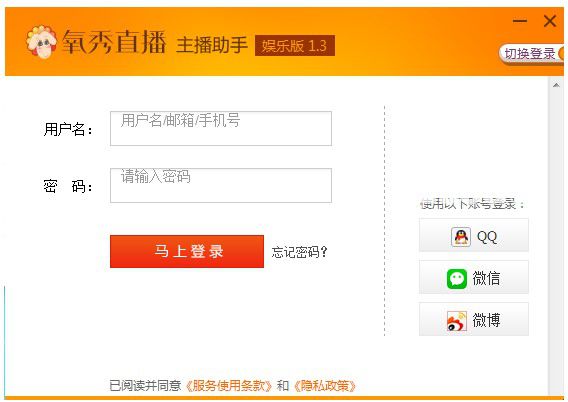Image resolution: width=568 pixels, height=402 pixels.
Task: Click the scrollbar up arrow
Action: point(556,85)
